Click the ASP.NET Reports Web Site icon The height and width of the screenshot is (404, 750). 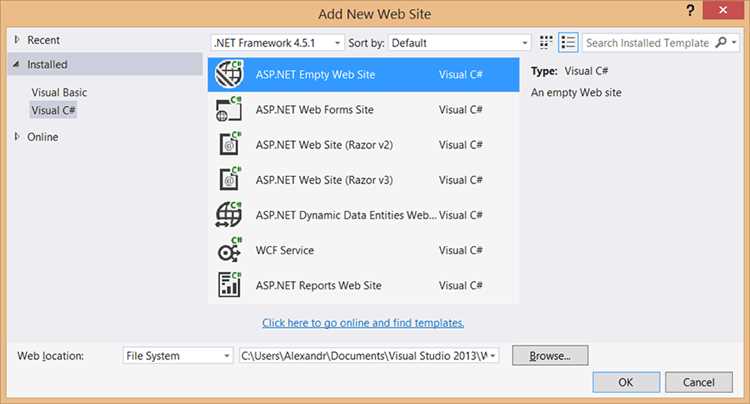click(229, 285)
